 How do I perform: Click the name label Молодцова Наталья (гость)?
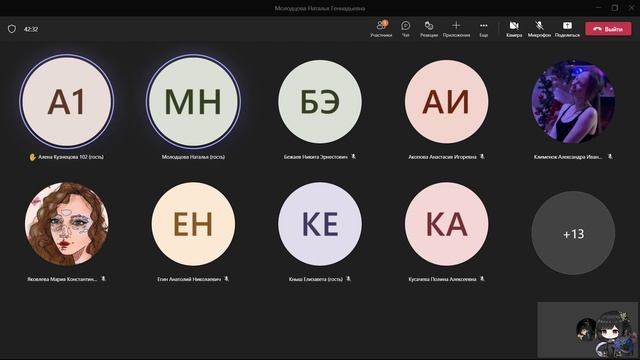pos(193,157)
